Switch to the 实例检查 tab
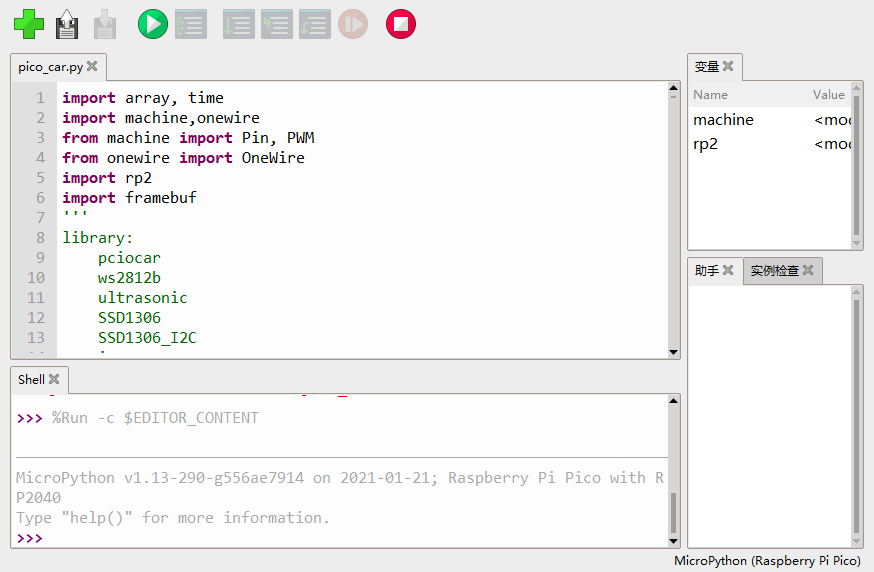The height and width of the screenshot is (572, 874). pyautogui.click(x=775, y=270)
